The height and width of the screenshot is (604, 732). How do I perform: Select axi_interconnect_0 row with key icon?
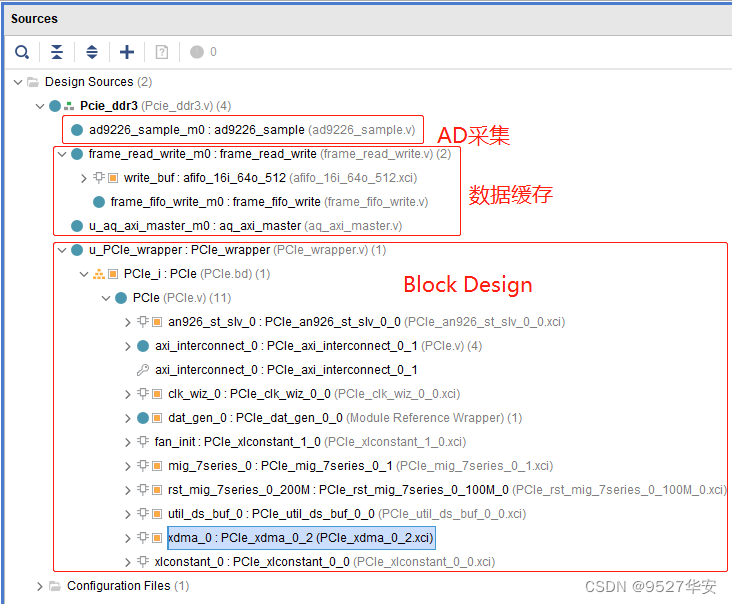[277, 370]
